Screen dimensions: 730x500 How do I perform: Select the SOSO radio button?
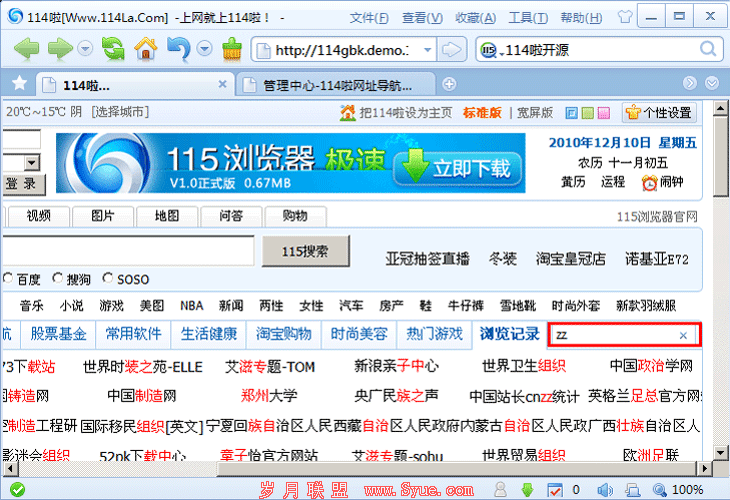pyautogui.click(x=108, y=278)
